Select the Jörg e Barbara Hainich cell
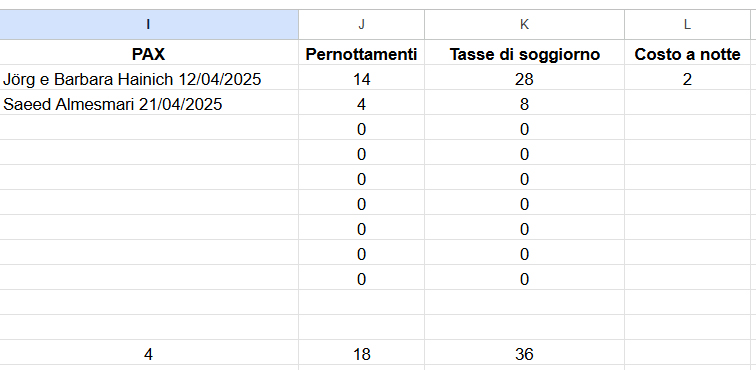Image resolution: width=756 pixels, height=370 pixels. (x=148, y=79)
